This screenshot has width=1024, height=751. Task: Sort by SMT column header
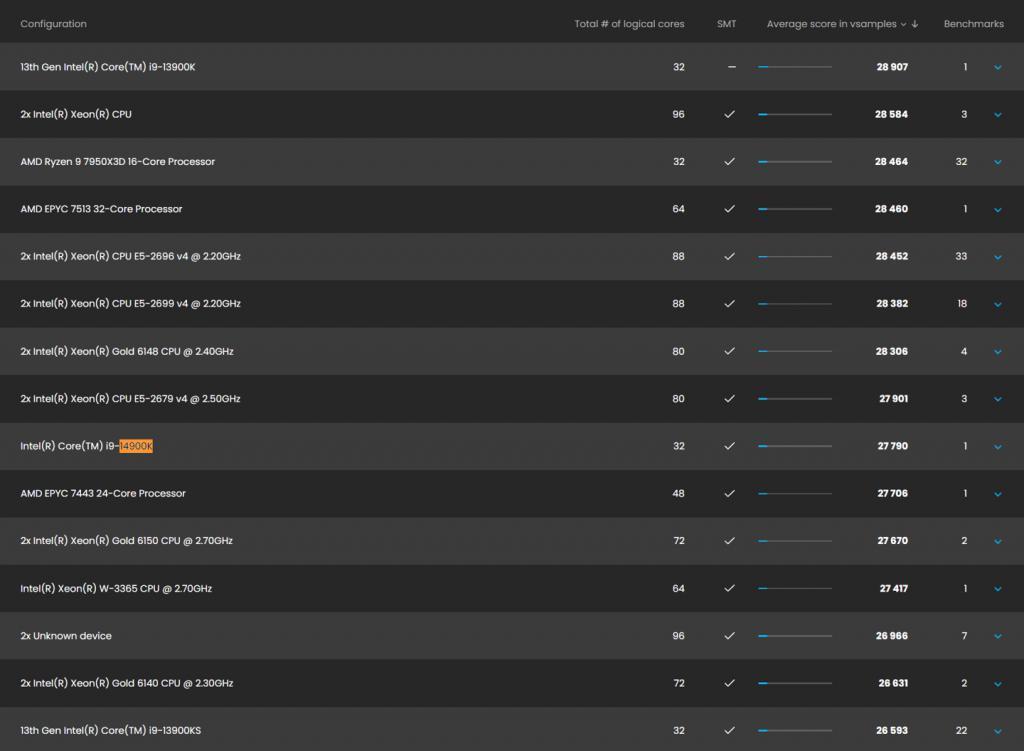point(726,24)
